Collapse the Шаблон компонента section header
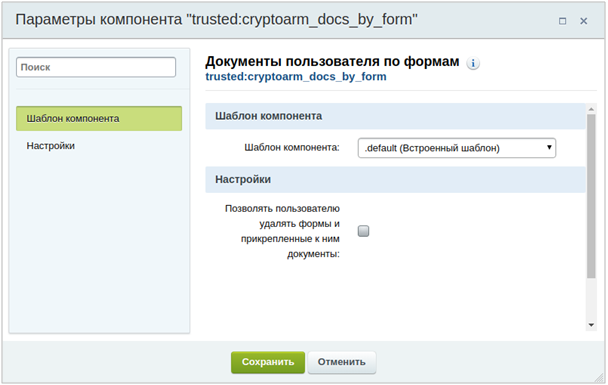This screenshot has width=608, height=385. click(395, 116)
